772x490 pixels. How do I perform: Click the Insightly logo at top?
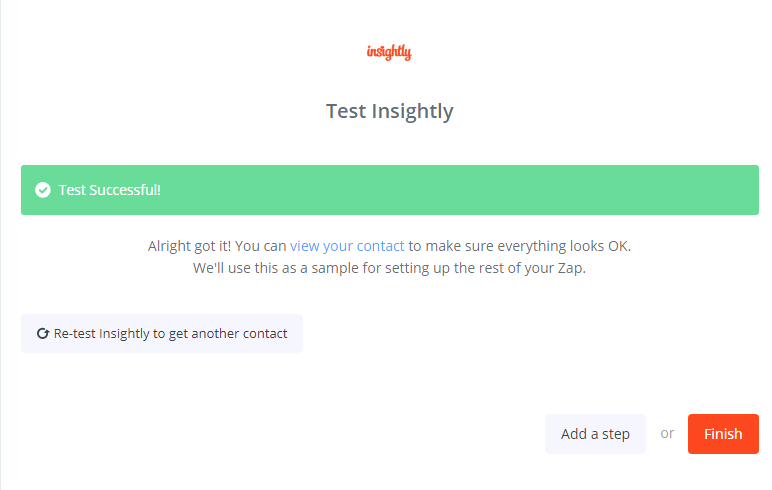coord(389,53)
